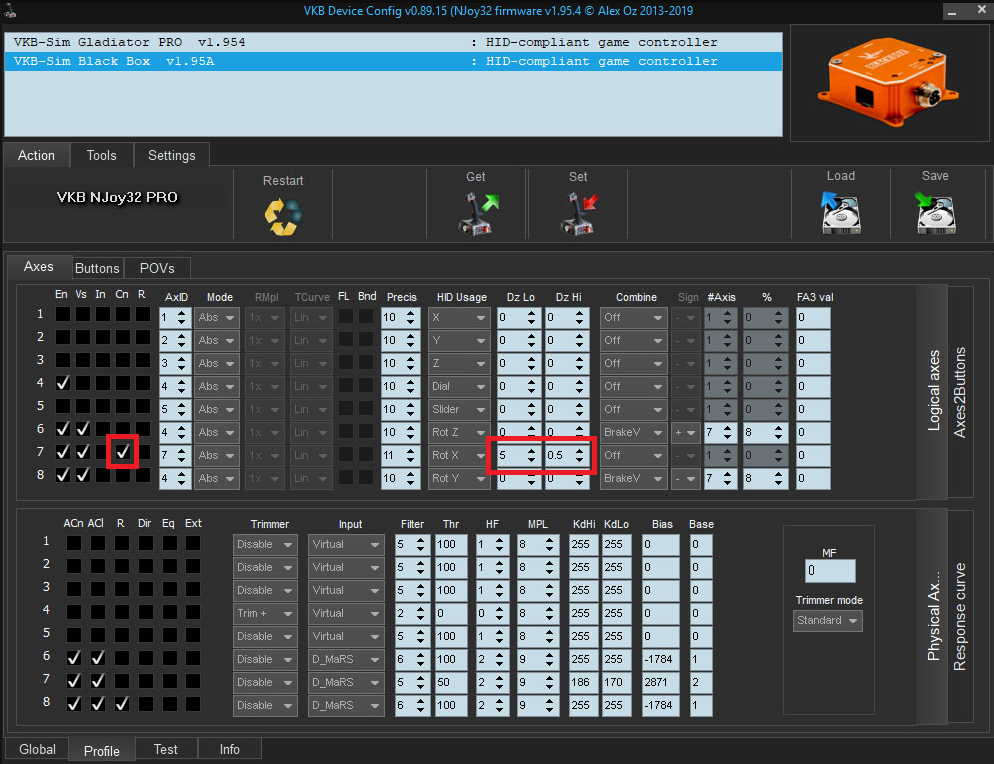Select the Profile bottom tab
The width and height of the screenshot is (994, 764).
(101, 751)
